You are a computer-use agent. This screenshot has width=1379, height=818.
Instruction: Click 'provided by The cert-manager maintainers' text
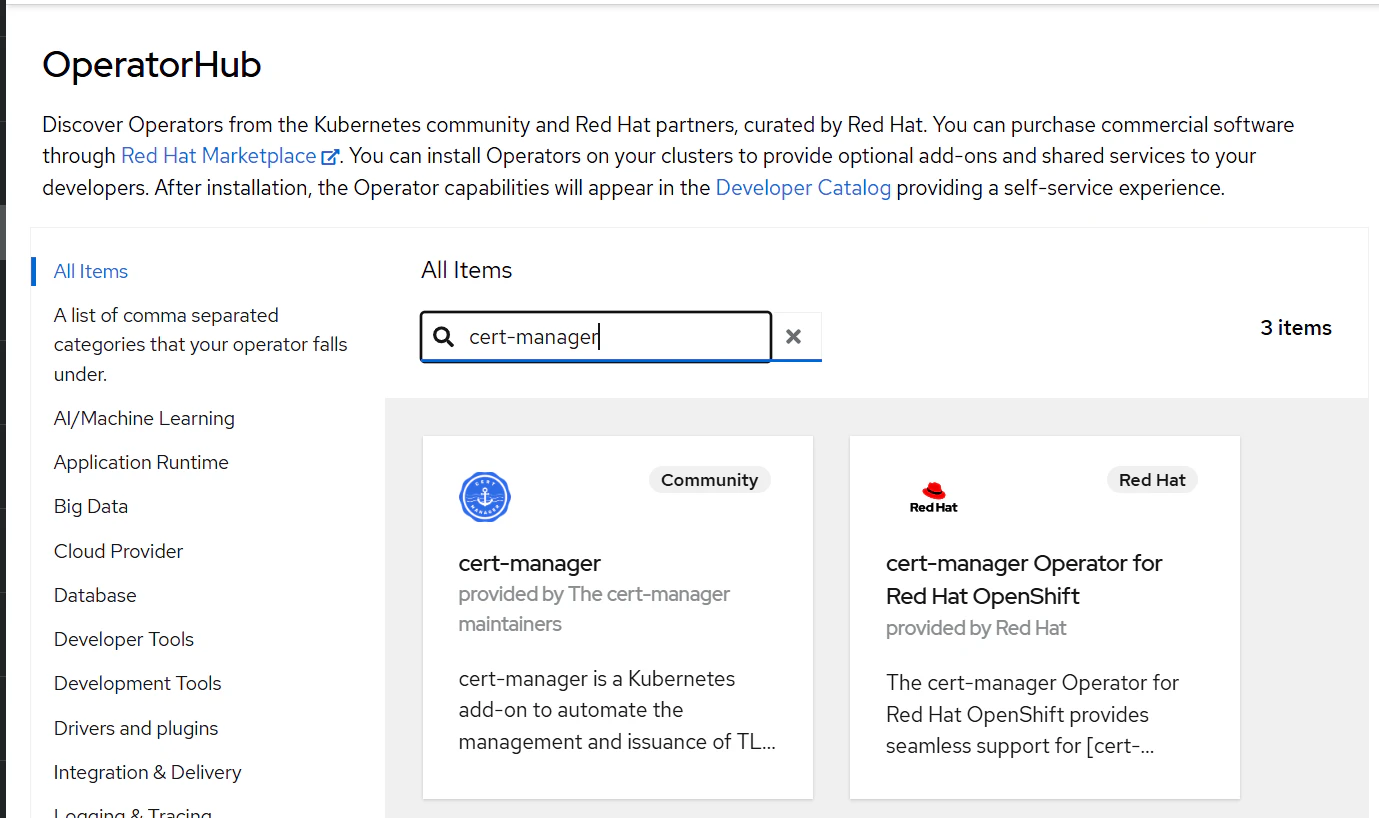pos(594,609)
